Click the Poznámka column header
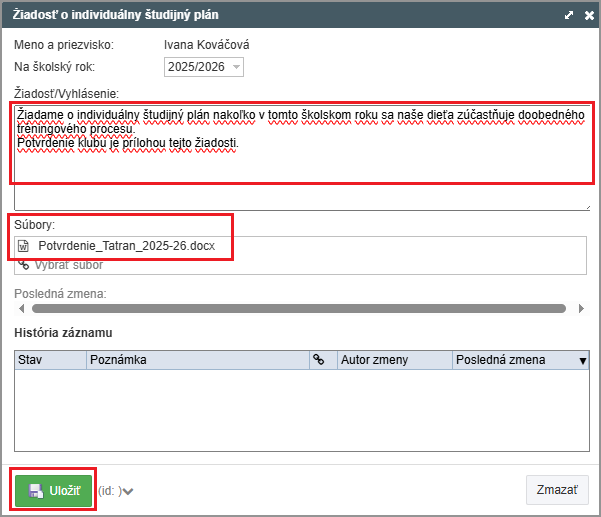 (197, 360)
